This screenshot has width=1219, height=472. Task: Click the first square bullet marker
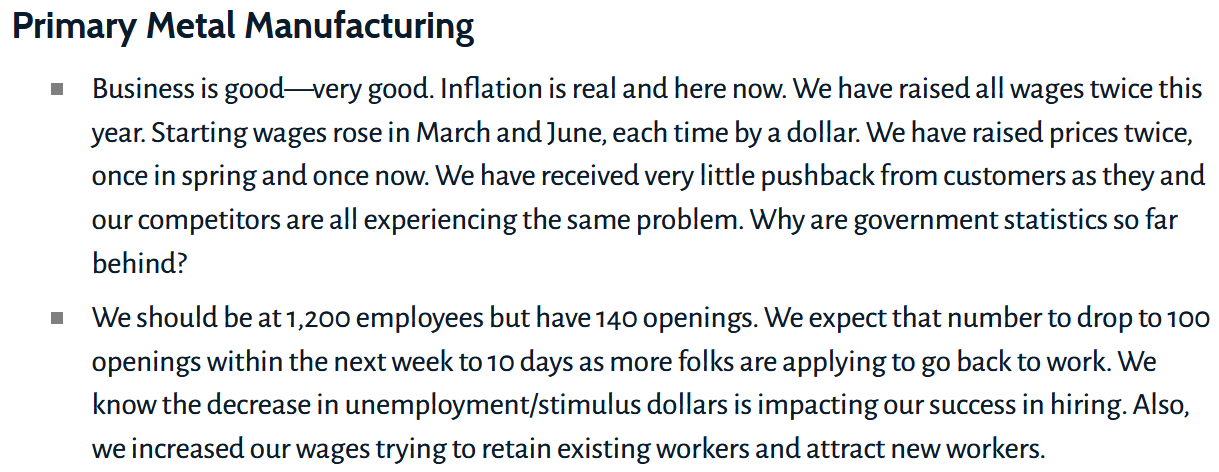tap(57, 89)
